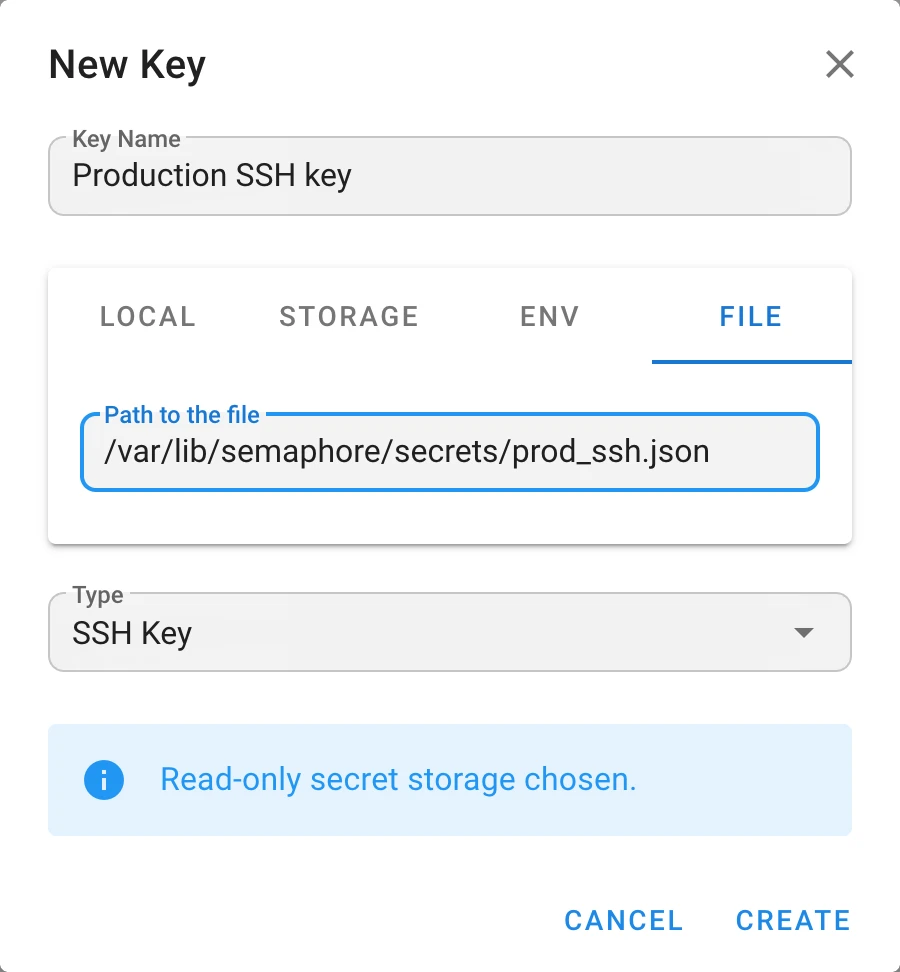Cancel key creation
This screenshot has height=972, width=900.
pos(624,921)
